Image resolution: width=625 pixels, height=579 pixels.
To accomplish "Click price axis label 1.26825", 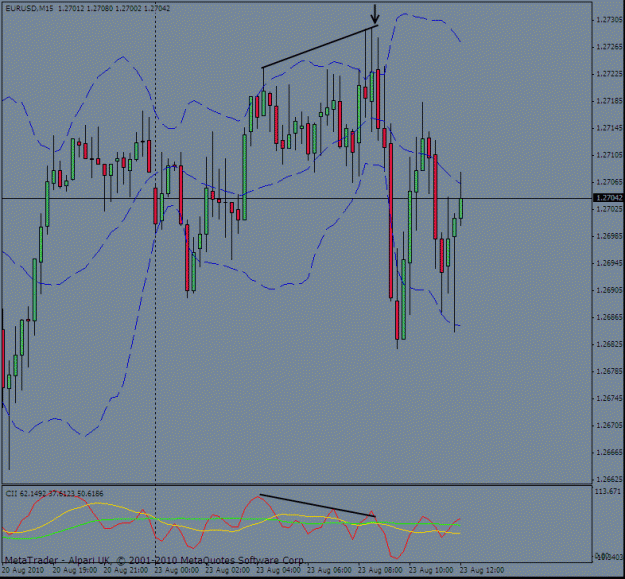I will (609, 344).
